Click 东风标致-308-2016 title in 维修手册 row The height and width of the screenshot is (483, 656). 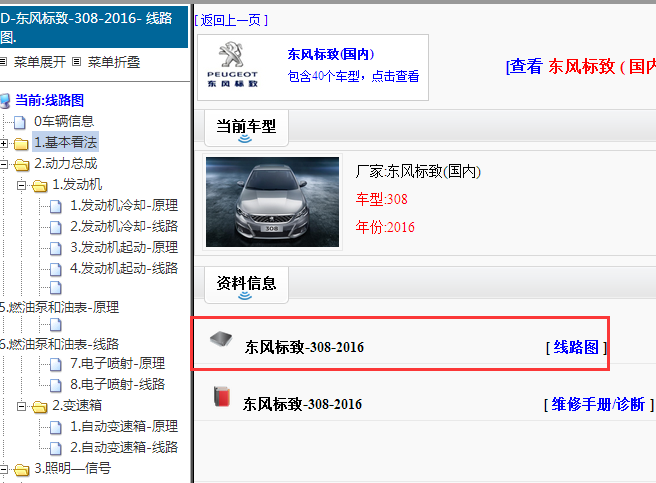(302, 404)
